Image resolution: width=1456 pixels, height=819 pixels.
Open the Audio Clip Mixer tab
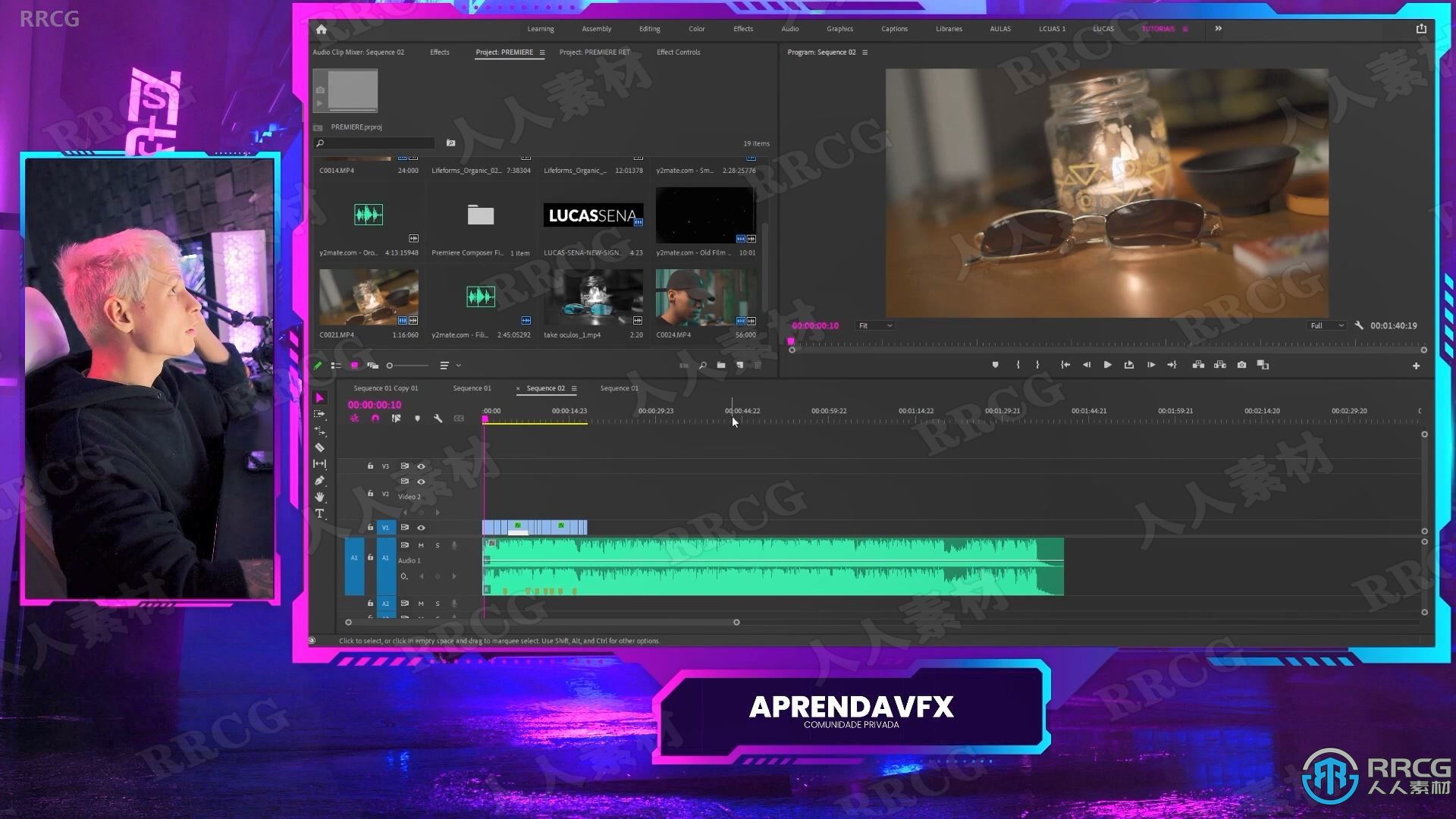358,52
